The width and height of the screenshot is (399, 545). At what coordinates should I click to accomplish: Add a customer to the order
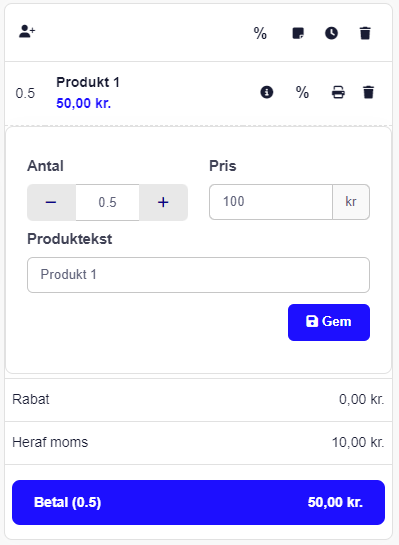pyautogui.click(x=27, y=31)
